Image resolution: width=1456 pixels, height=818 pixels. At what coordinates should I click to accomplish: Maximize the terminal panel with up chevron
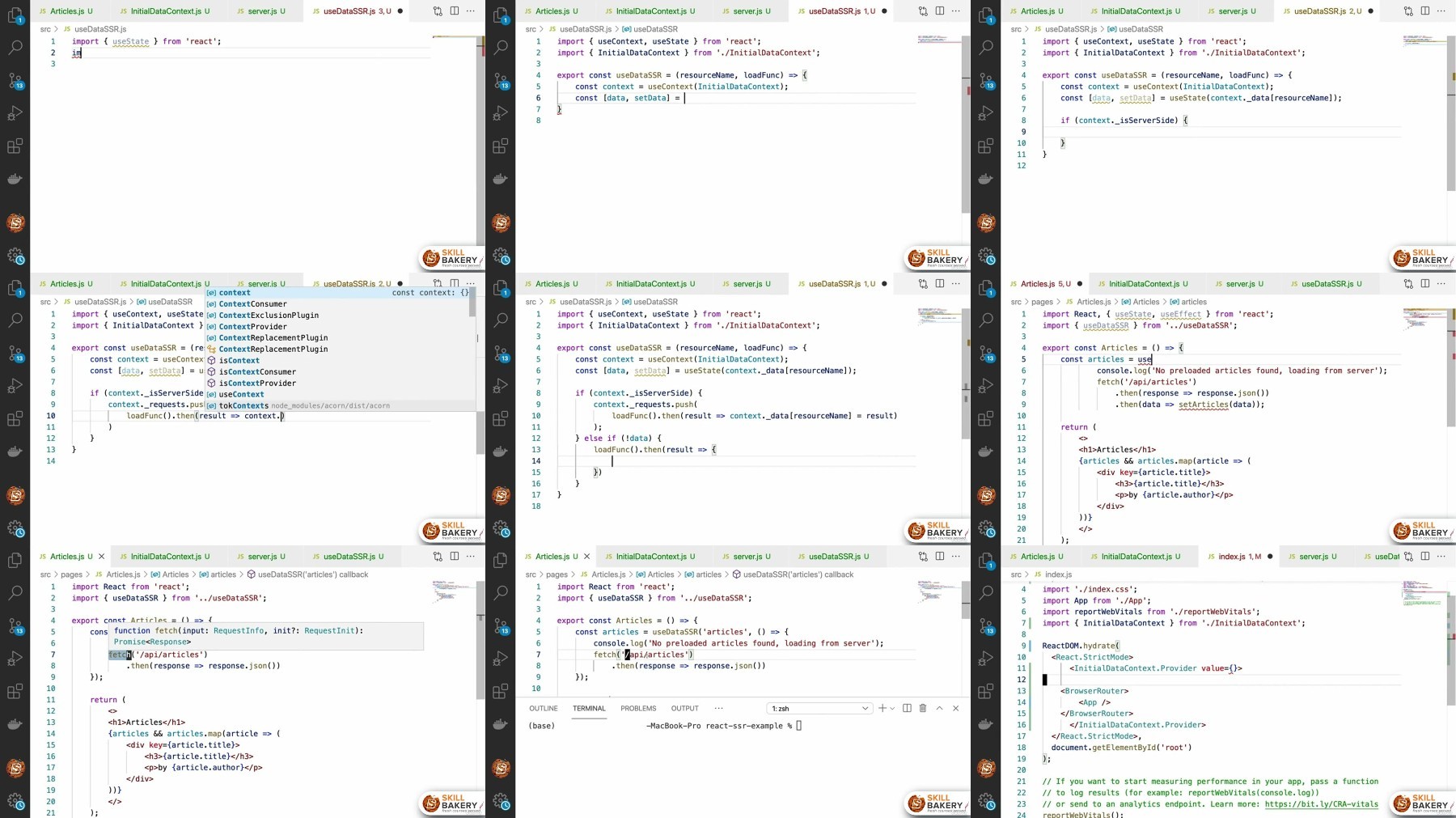point(939,708)
